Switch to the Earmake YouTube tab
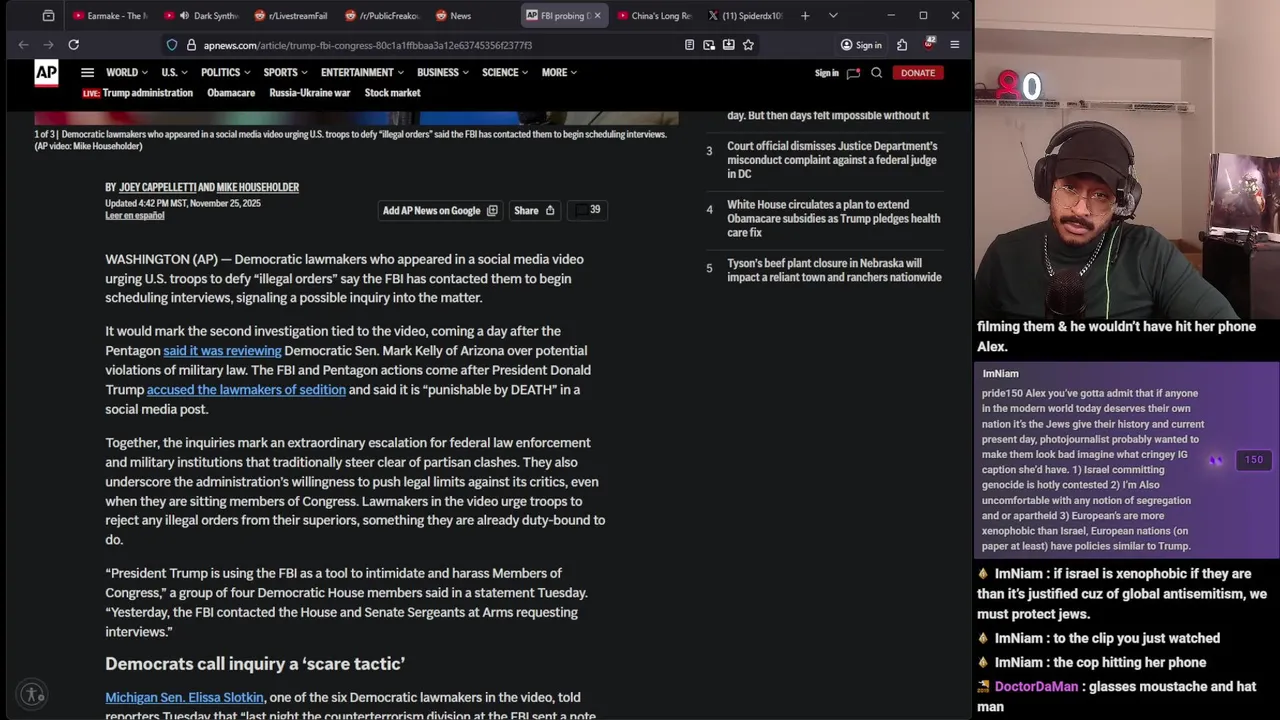Image resolution: width=1280 pixels, height=720 pixels. 109,15
